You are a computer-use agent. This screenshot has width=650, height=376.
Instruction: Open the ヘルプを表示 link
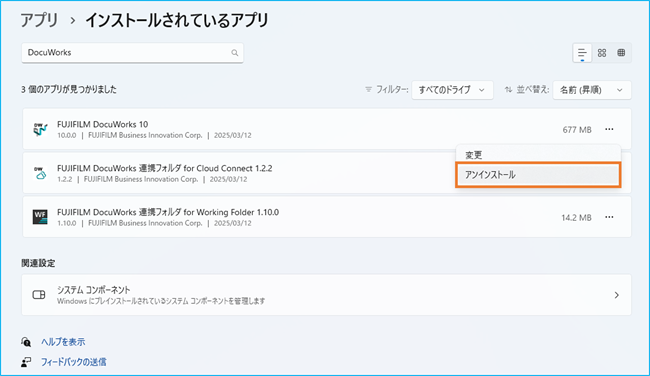[63, 342]
